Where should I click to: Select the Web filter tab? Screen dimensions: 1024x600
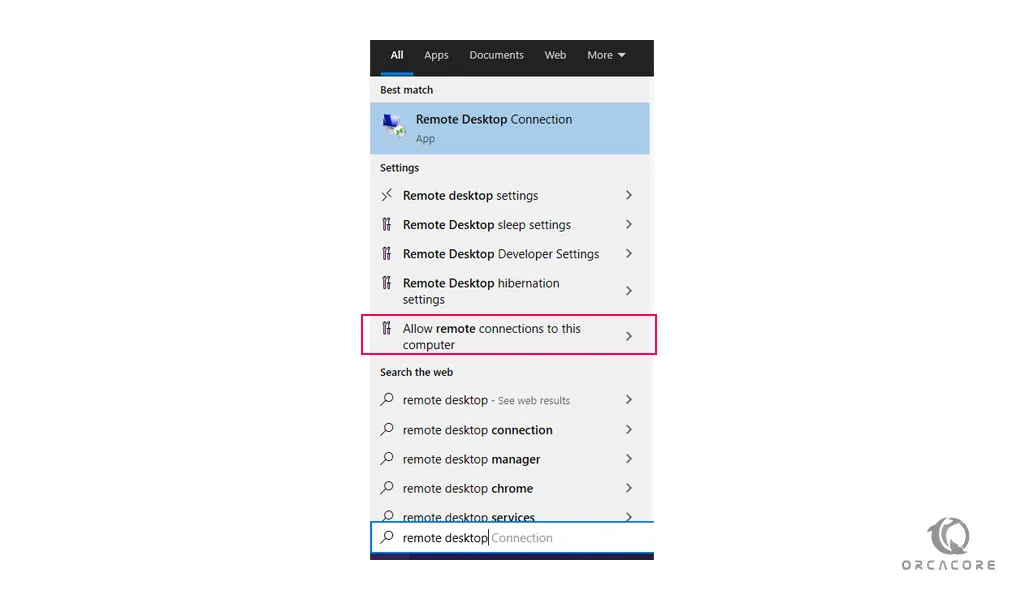pos(555,55)
